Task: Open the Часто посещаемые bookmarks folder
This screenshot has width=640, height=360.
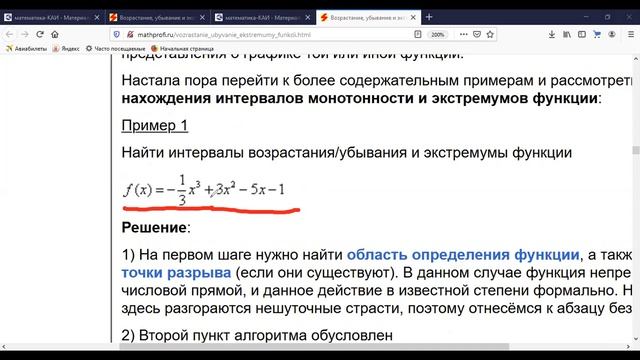Action: pyautogui.click(x=115, y=49)
